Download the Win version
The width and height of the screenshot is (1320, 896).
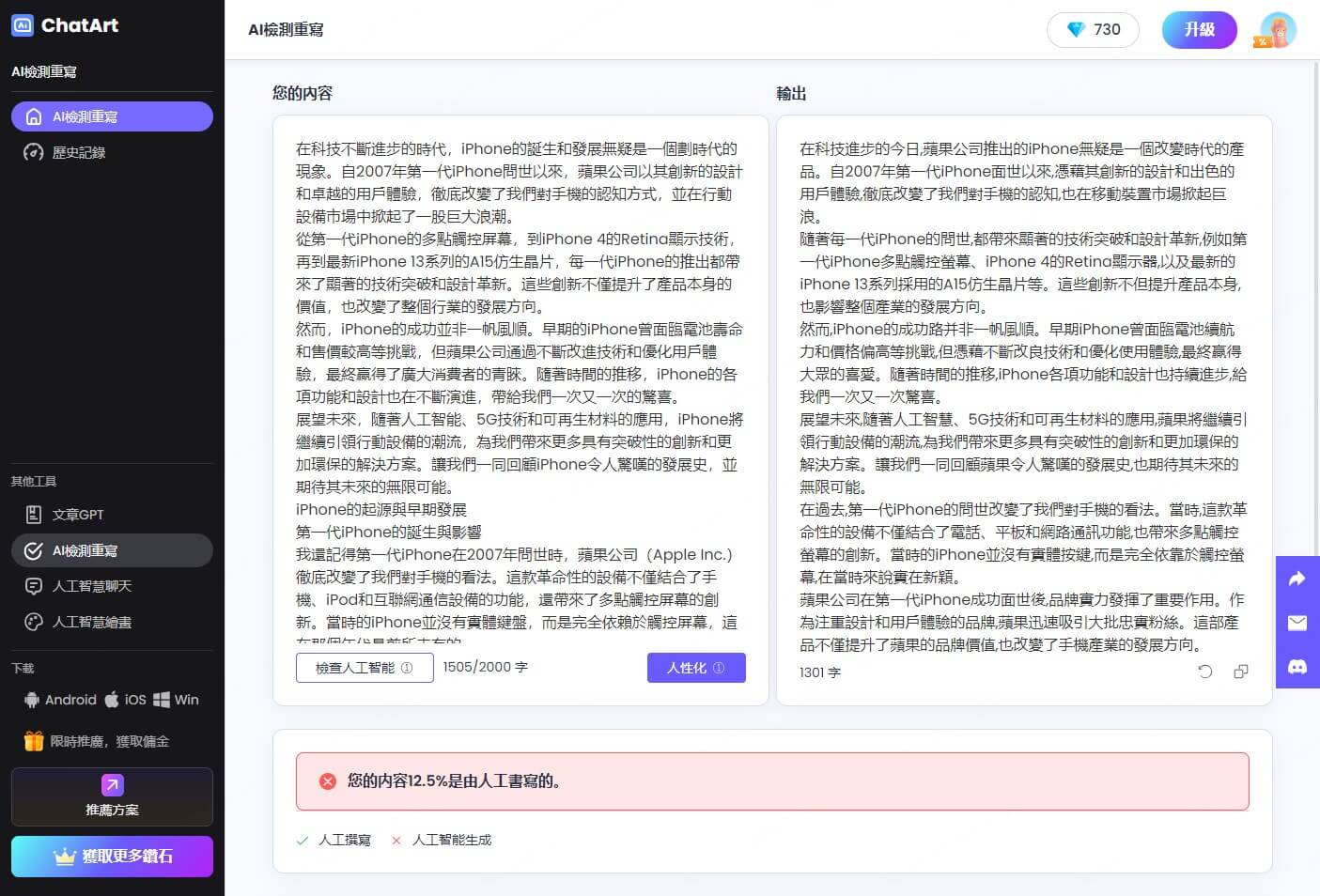tap(177, 700)
